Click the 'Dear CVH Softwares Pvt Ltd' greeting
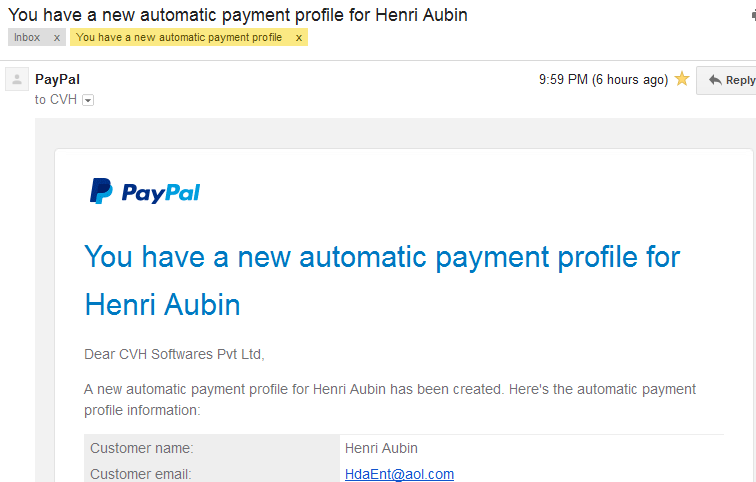 174,354
